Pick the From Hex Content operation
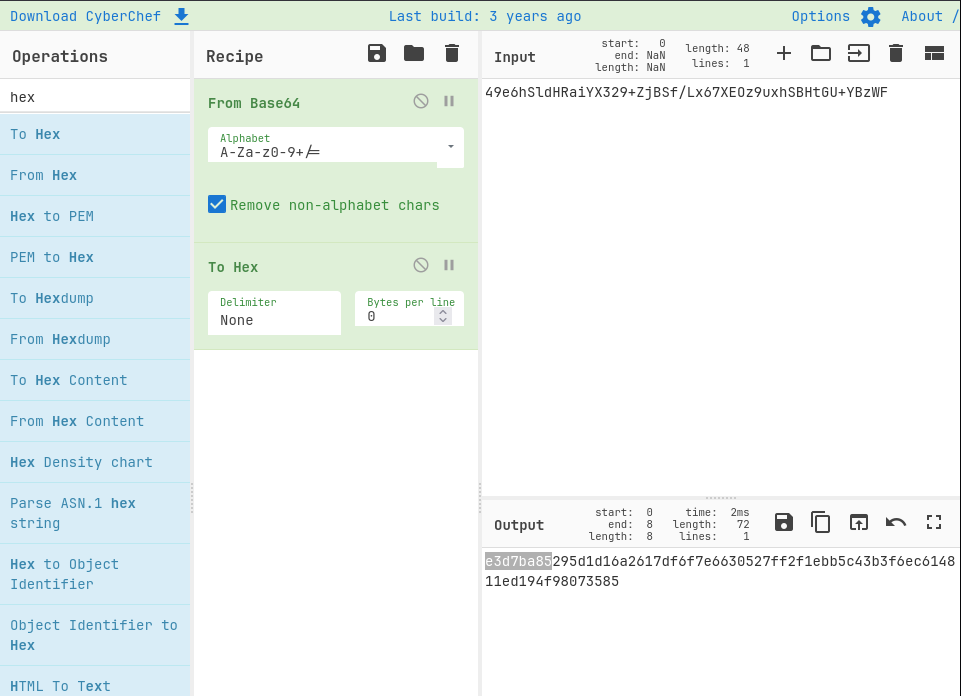961x696 pixels. [95, 422]
